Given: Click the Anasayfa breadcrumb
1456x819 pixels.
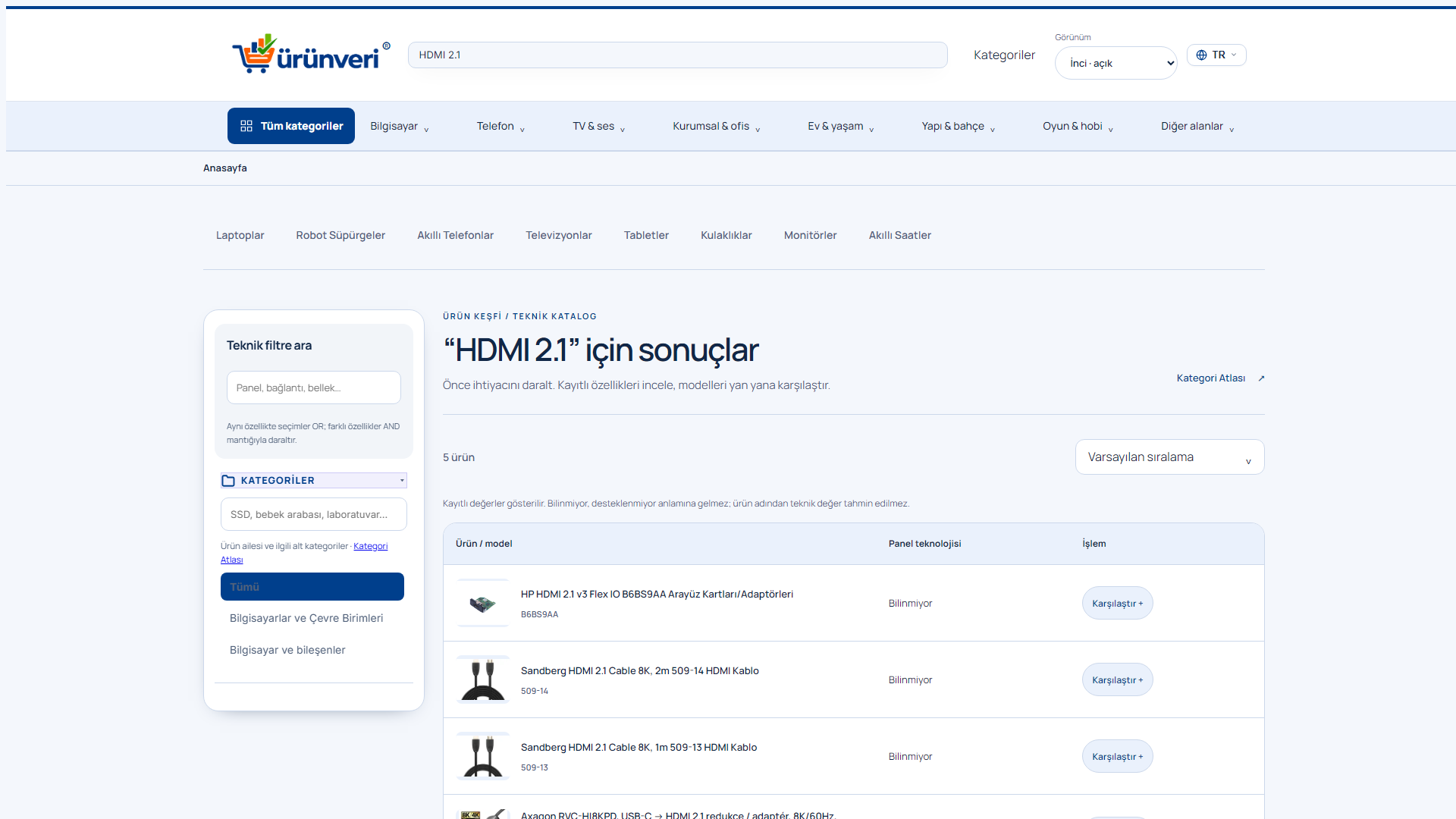Looking at the screenshot, I should (224, 168).
